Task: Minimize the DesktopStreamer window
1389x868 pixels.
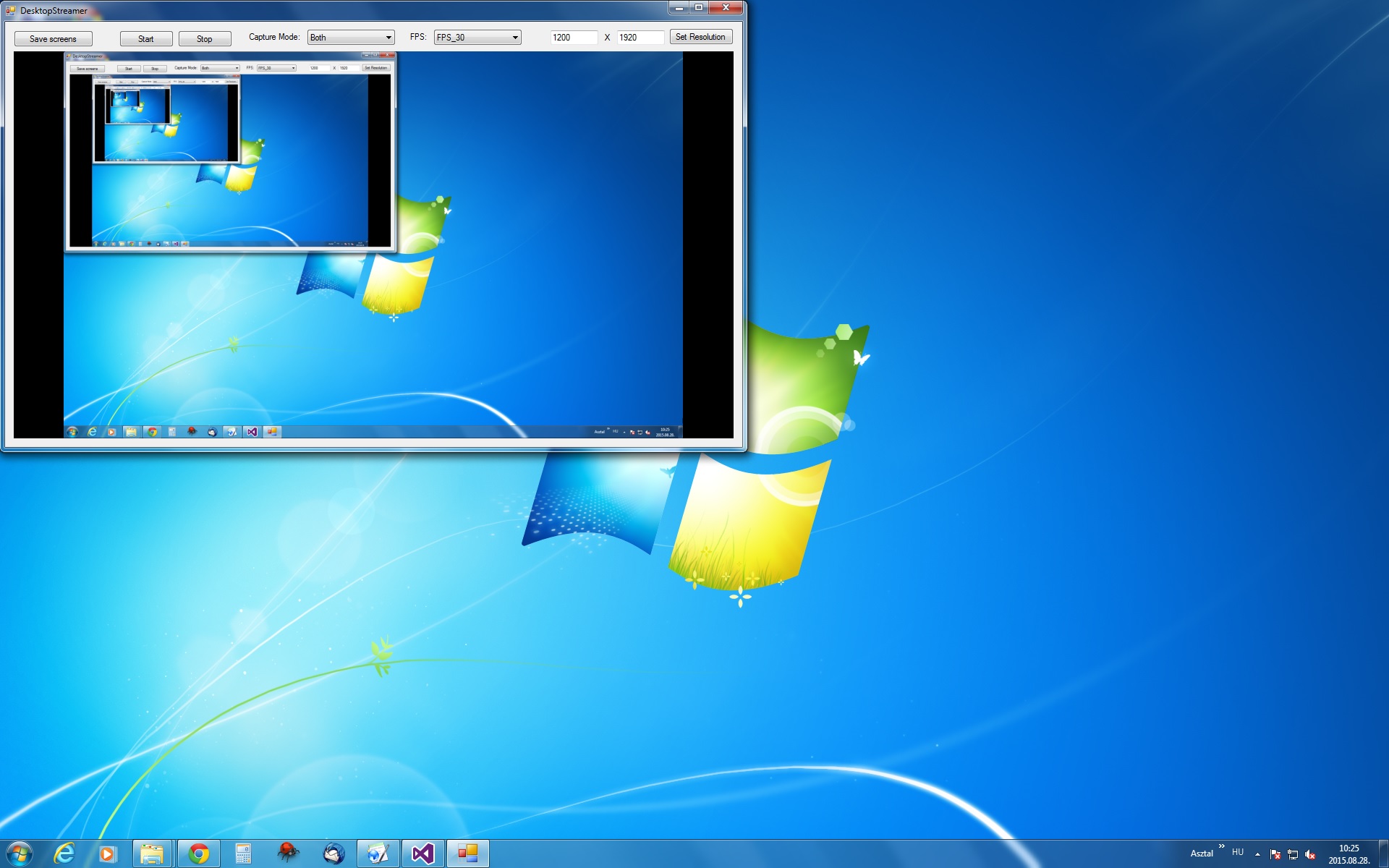Action: (x=679, y=7)
